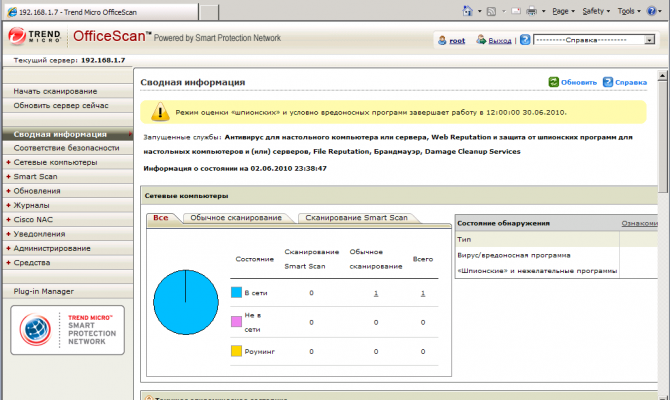Open the Print dropdown arrow
The width and height of the screenshot is (670, 400).
544,12
